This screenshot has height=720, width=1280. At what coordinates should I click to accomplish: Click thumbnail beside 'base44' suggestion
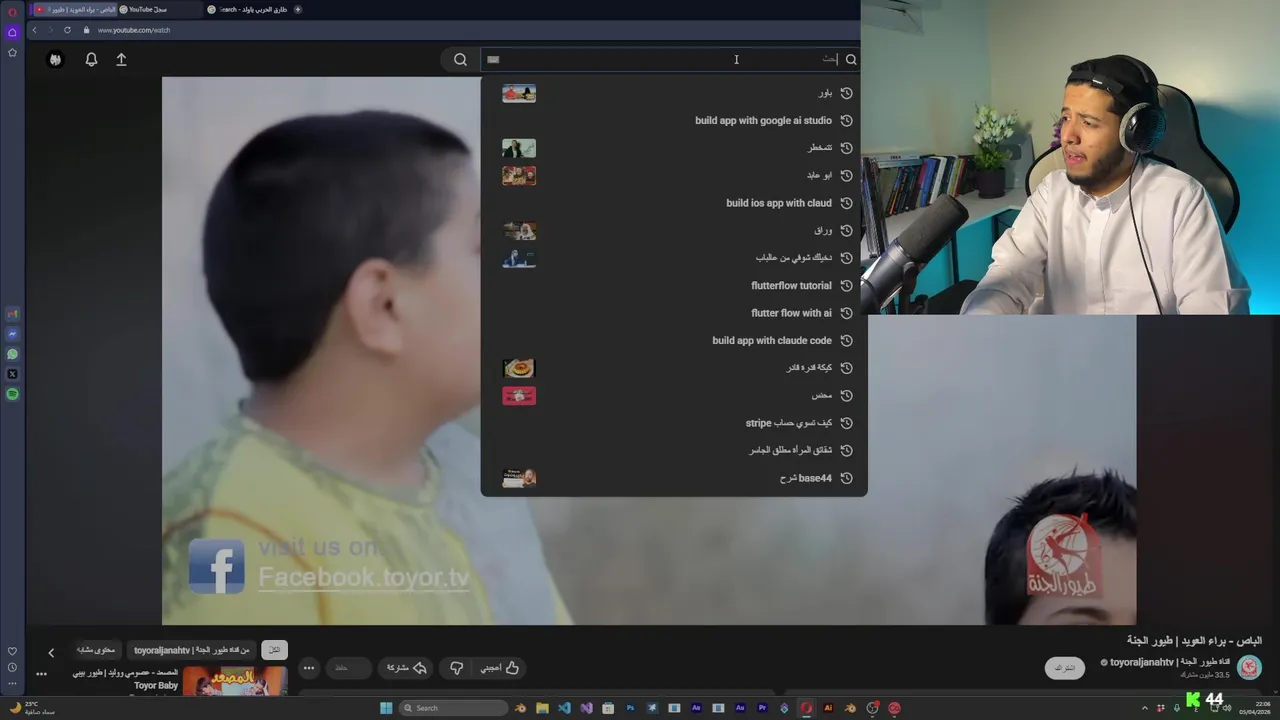pos(519,478)
